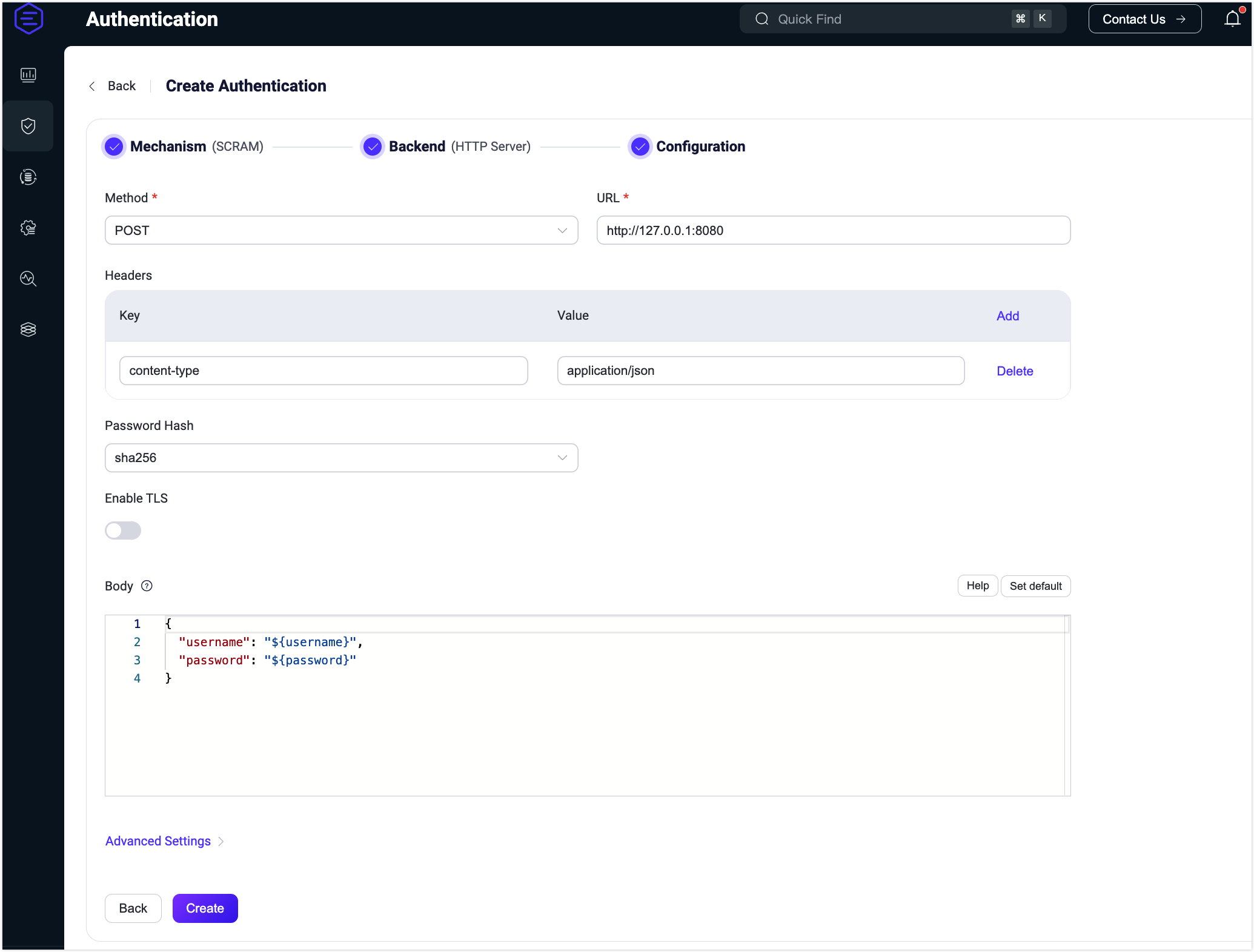Click the Quick Find search icon
Viewport: 1254px width, 952px height.
pyautogui.click(x=762, y=19)
